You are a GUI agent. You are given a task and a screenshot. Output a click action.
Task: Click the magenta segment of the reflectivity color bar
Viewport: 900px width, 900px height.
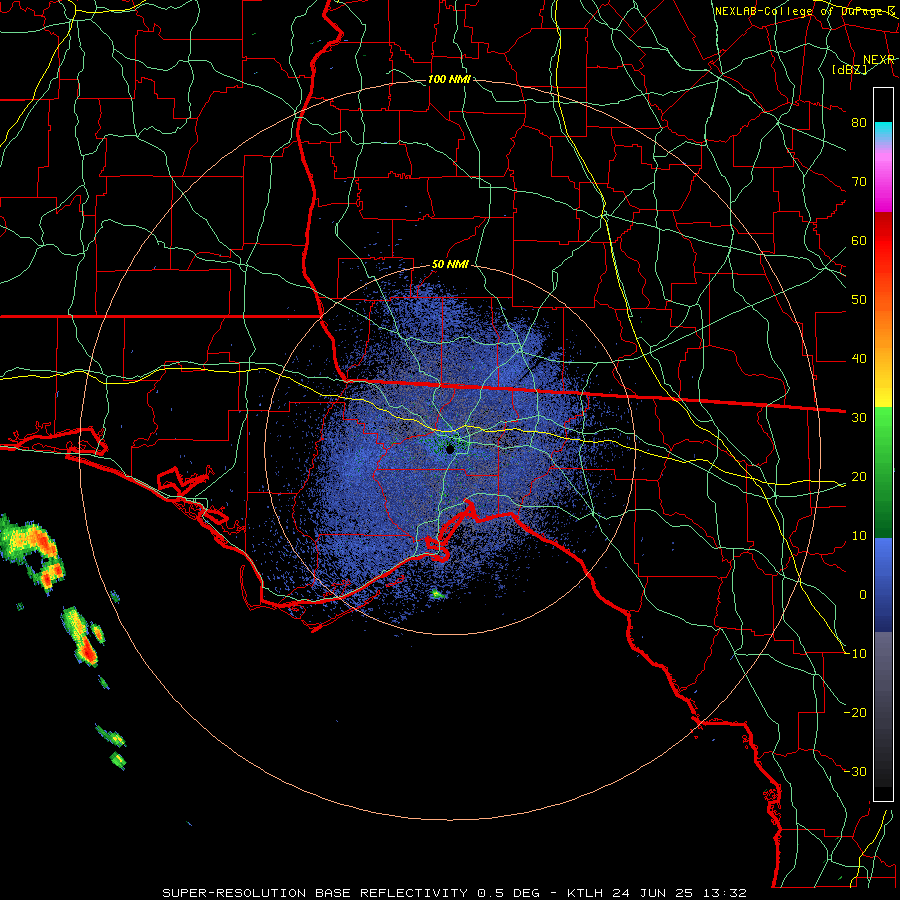(883, 184)
